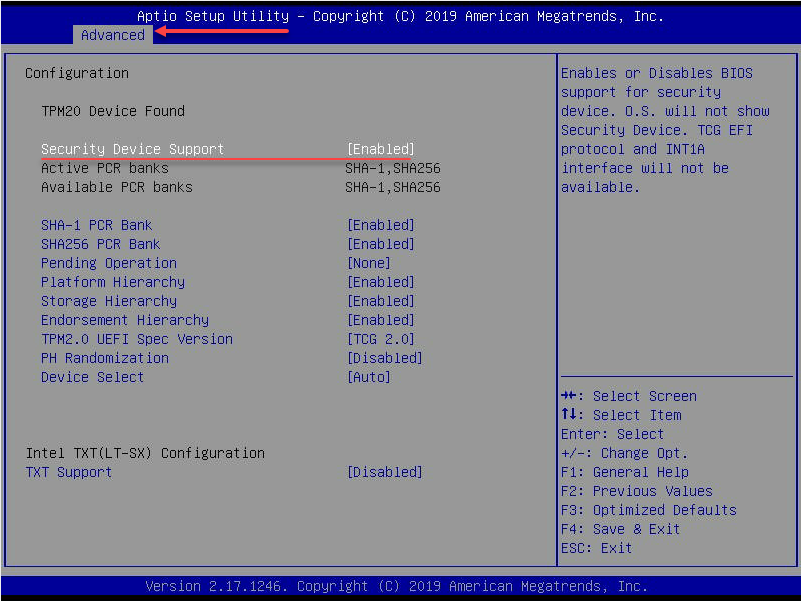Toggle PH Randomization Disabled value
This screenshot has height=601, width=801.
tap(384, 358)
